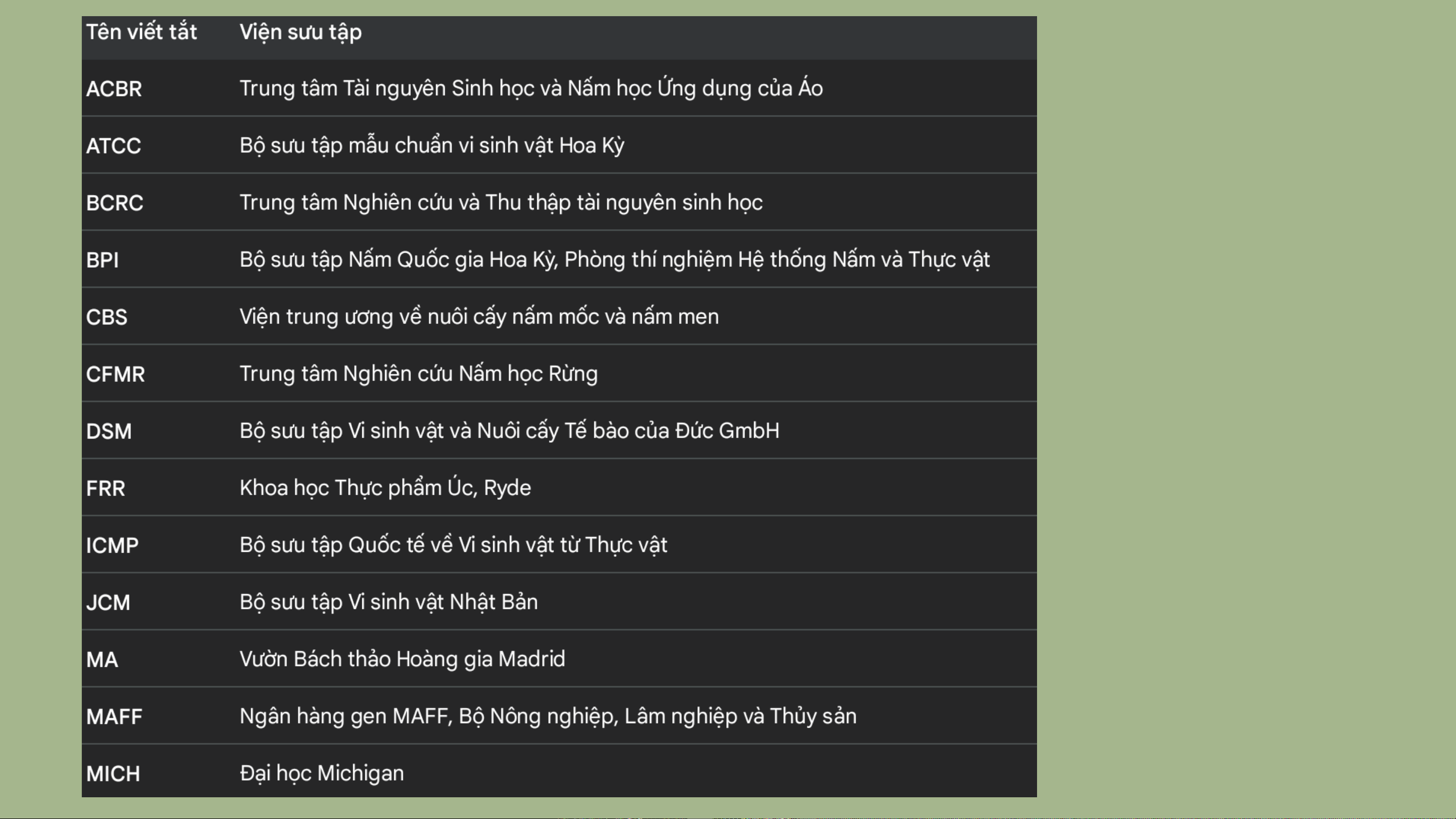Click the MICH abbreviation cell
1456x819 pixels.
point(113,774)
